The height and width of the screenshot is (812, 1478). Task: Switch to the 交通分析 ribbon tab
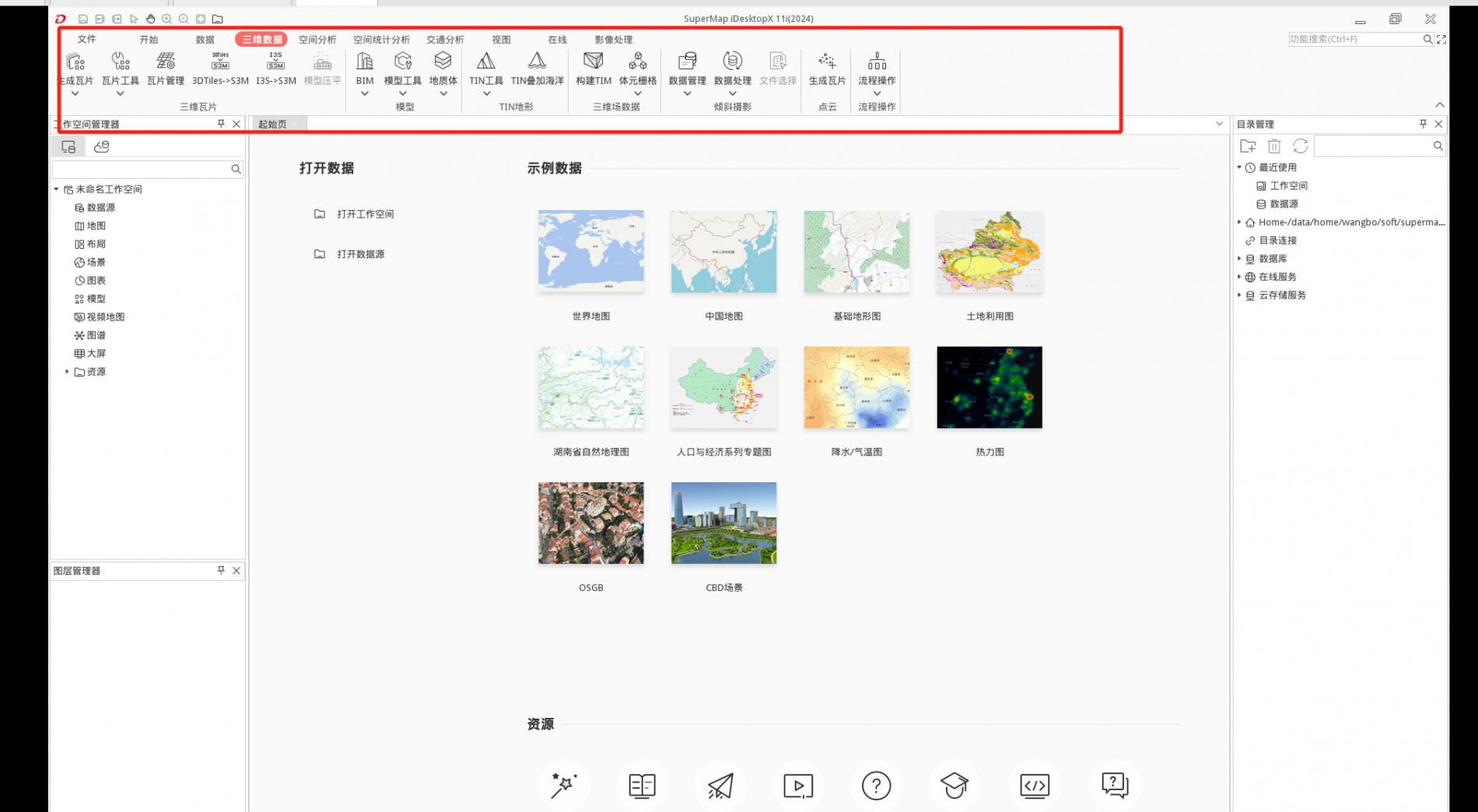point(445,39)
